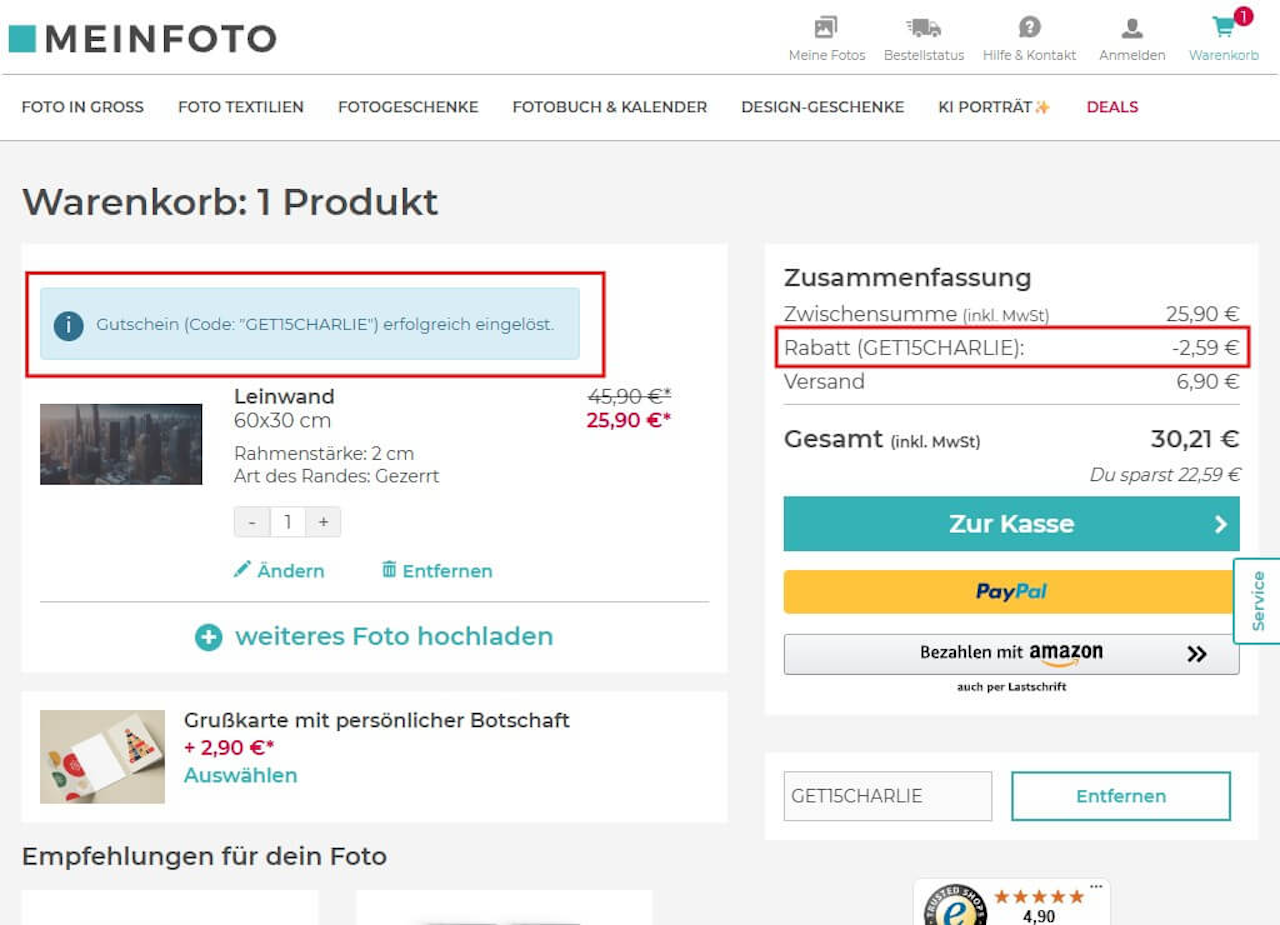Image resolution: width=1280 pixels, height=925 pixels.
Task: Click the Zusammenfassung heading
Action: [907, 277]
